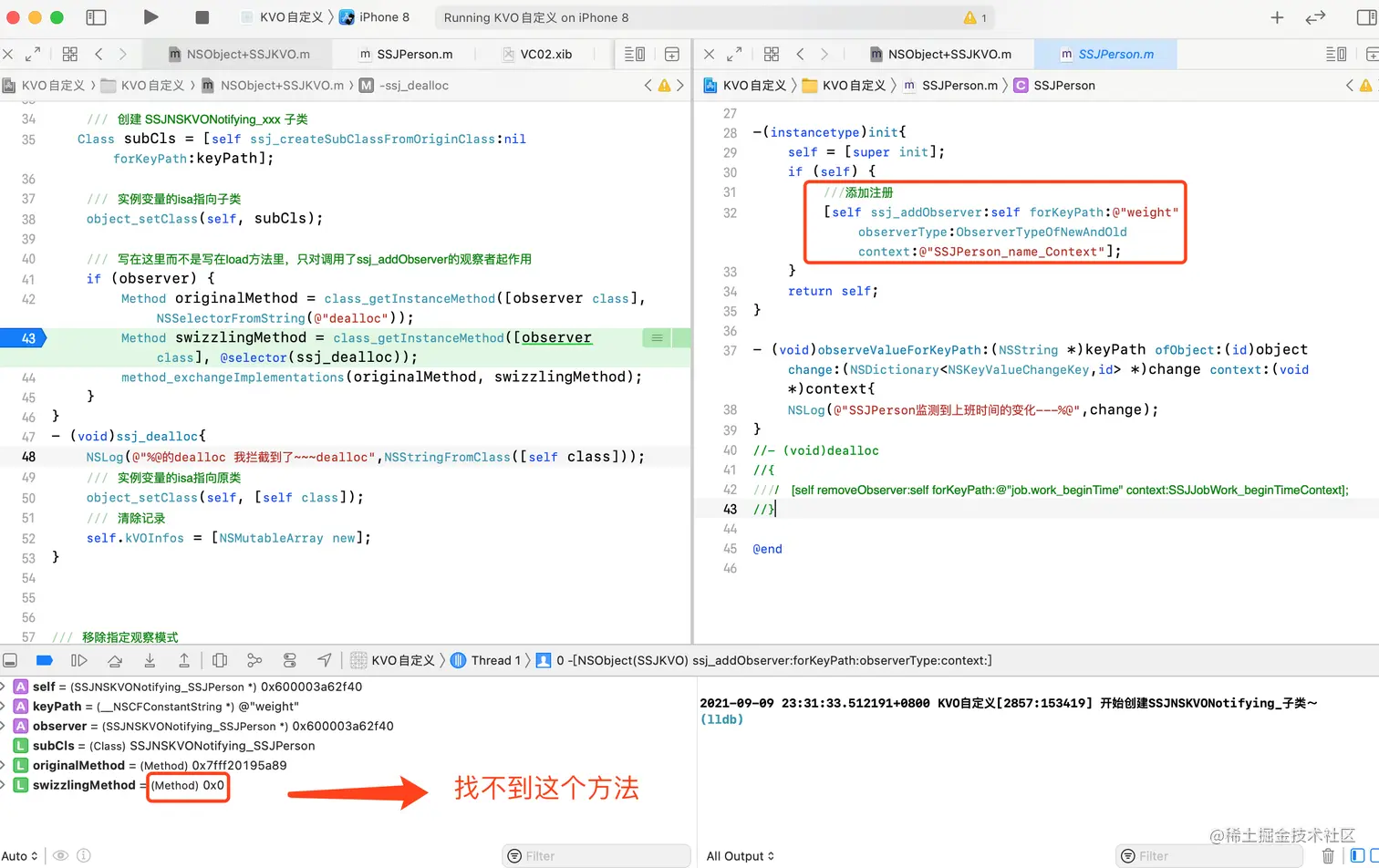Open related items grid in the right editor
1379x868 pixels.
coord(772,54)
